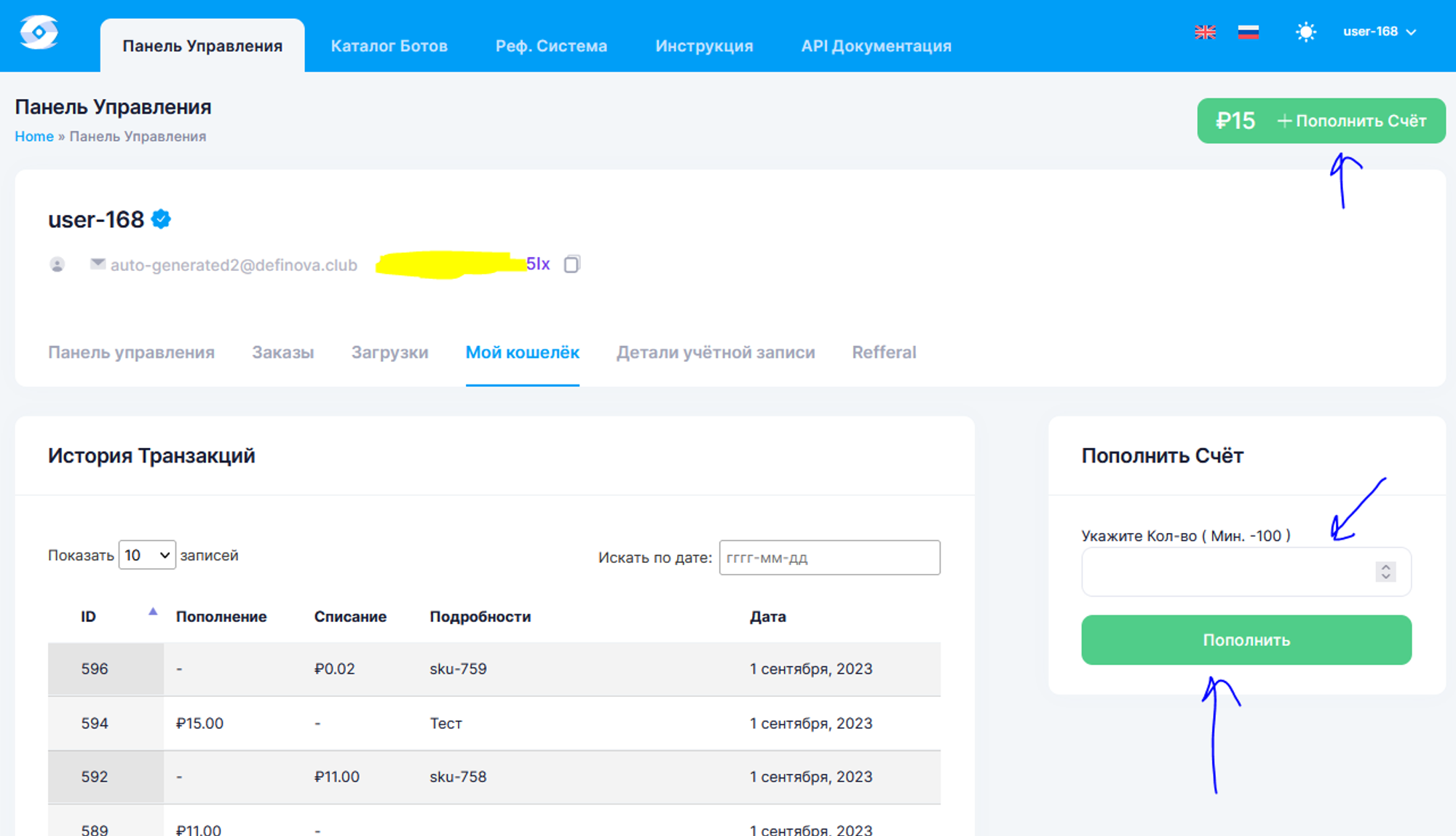Image resolution: width=1456 pixels, height=836 pixels.
Task: Click the user avatar icon
Action: (x=58, y=265)
